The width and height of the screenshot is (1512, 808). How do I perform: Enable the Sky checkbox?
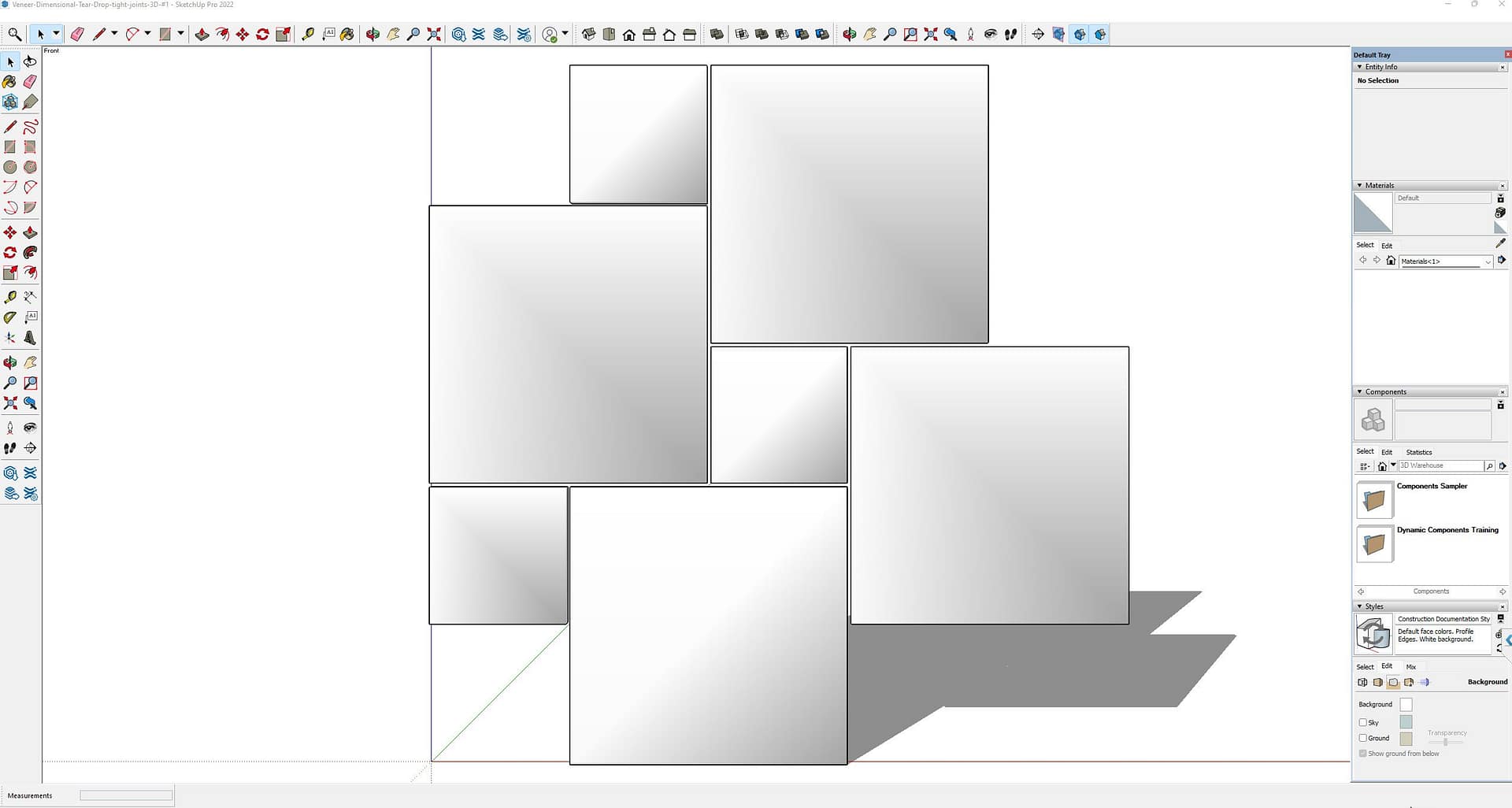point(1363,722)
